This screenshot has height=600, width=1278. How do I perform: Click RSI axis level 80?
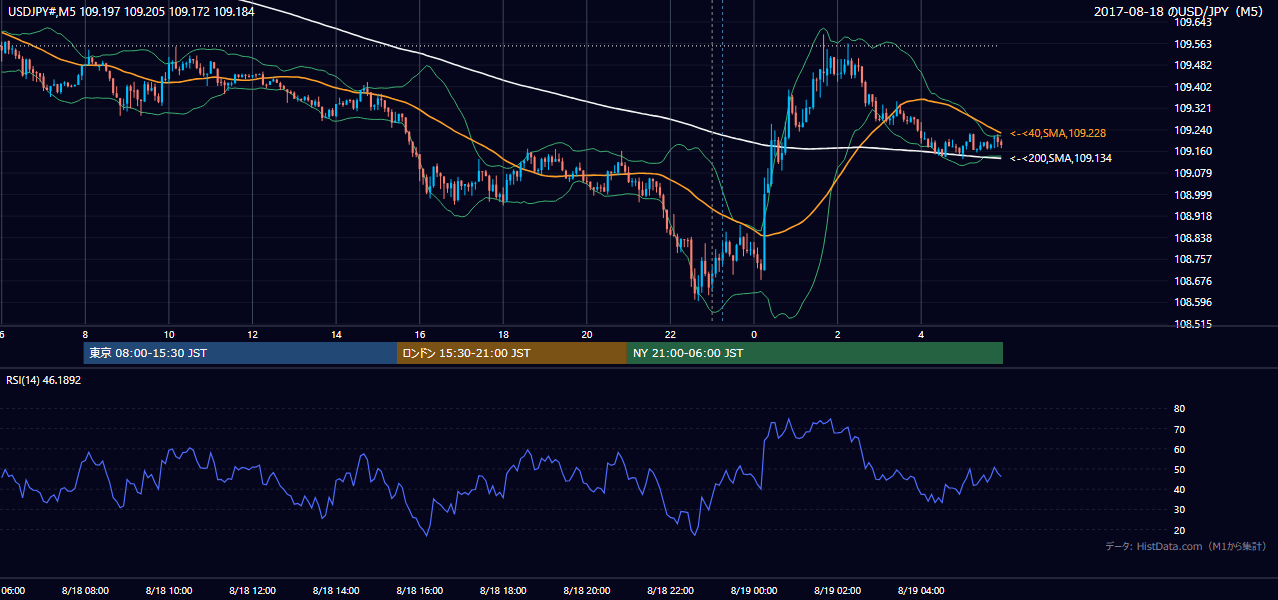tap(1180, 409)
